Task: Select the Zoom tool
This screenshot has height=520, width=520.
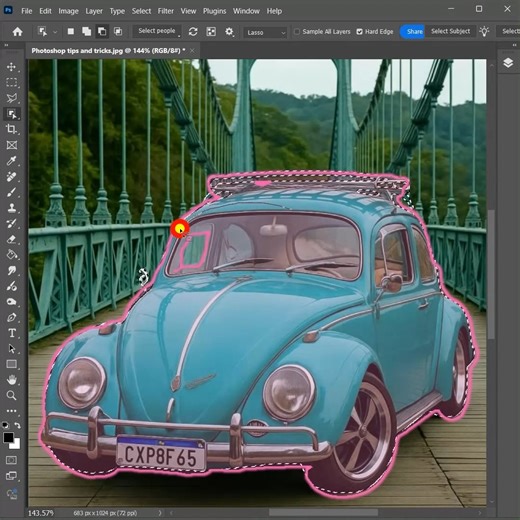Action: [x=11, y=396]
